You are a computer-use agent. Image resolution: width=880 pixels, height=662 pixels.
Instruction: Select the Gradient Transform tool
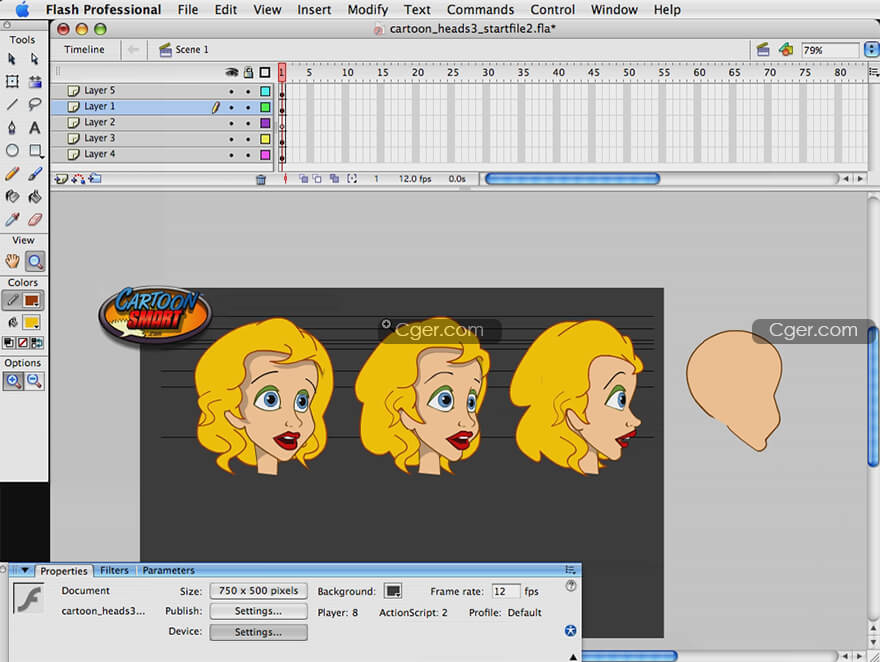tap(35, 82)
